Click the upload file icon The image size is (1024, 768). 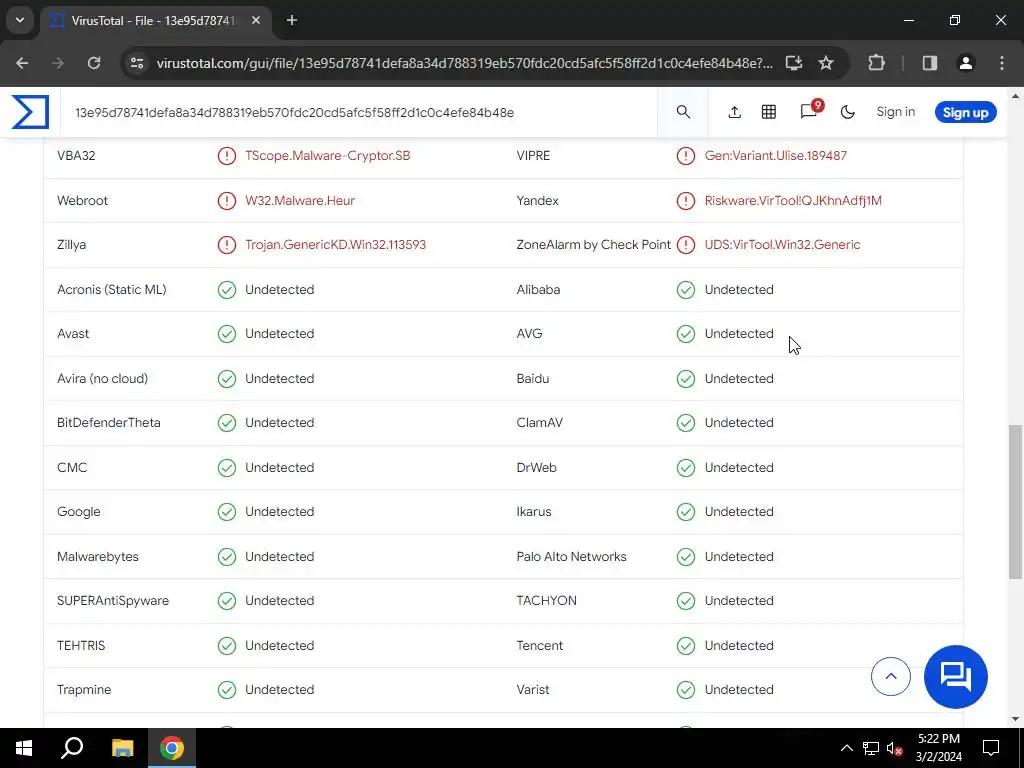(x=735, y=112)
